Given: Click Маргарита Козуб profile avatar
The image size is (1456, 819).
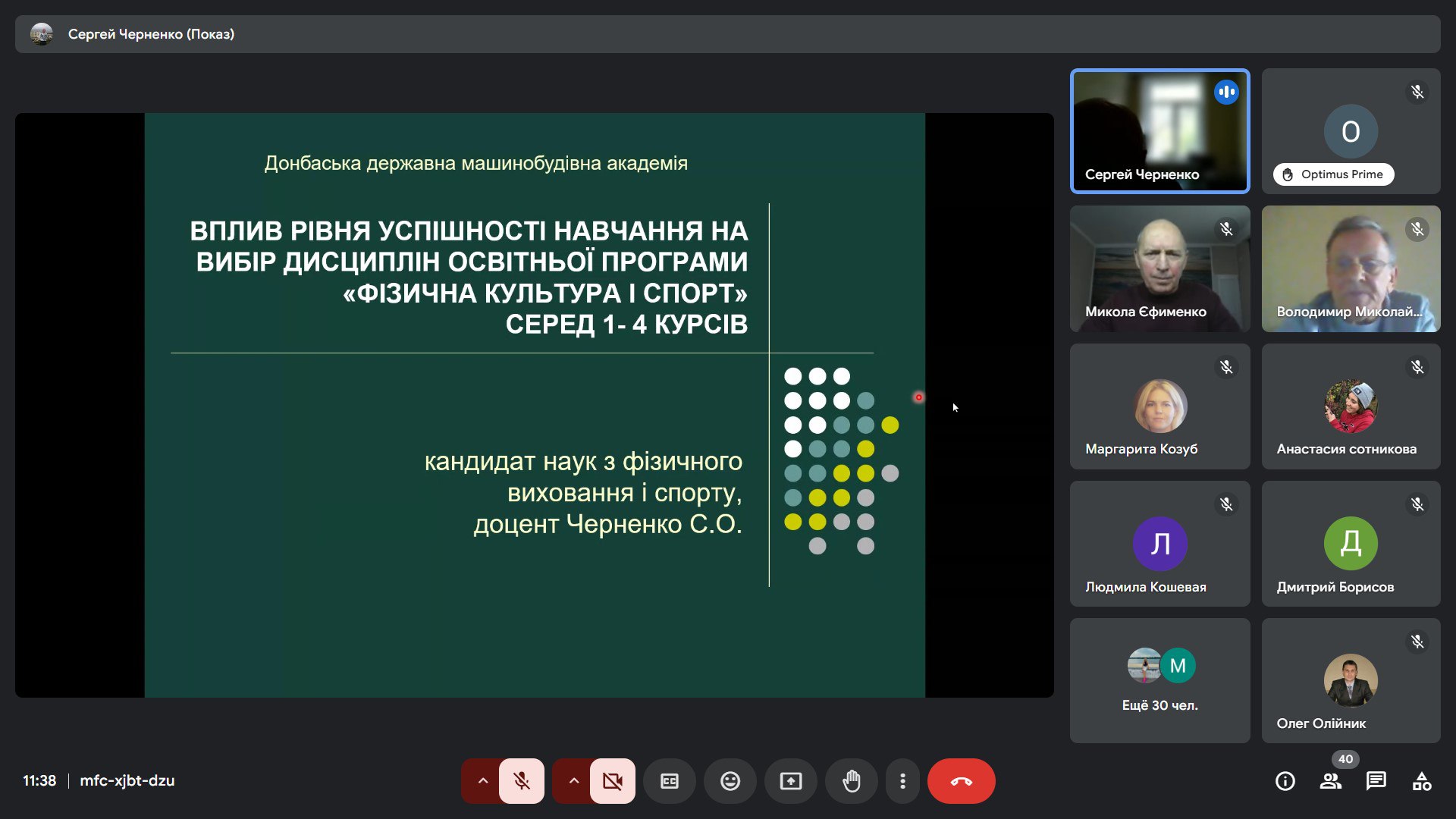Looking at the screenshot, I should [x=1159, y=406].
